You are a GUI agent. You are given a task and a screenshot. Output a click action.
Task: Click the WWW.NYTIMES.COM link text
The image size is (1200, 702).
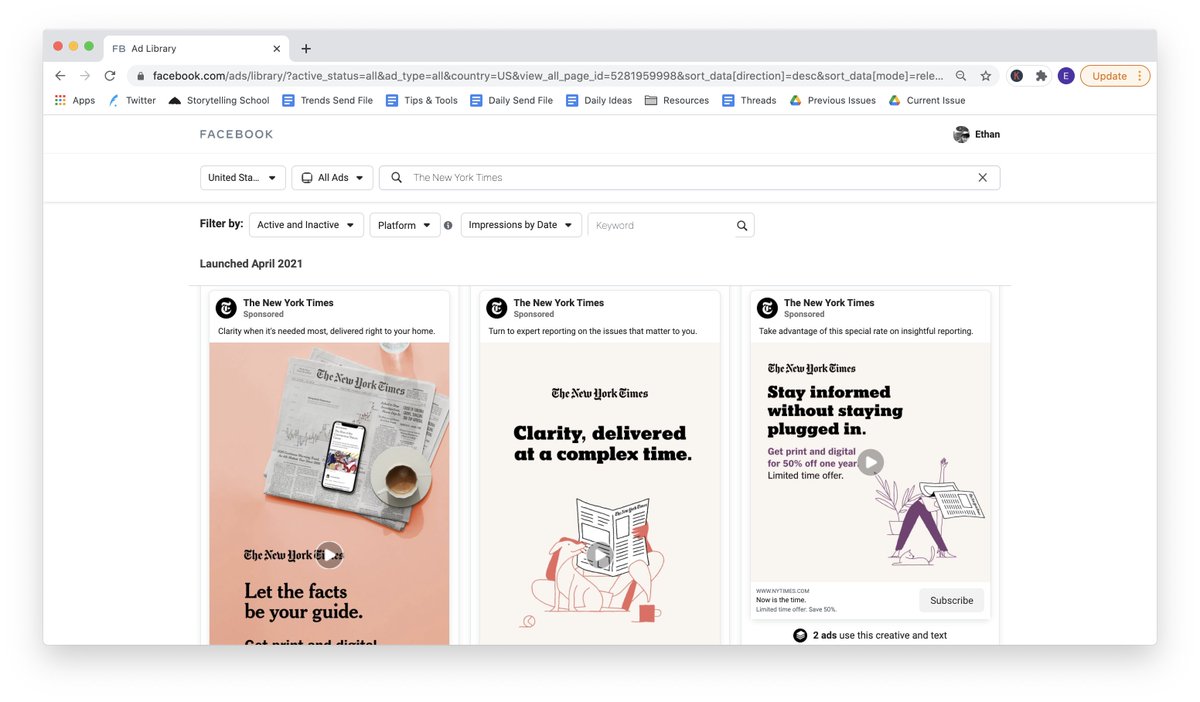(x=782, y=591)
